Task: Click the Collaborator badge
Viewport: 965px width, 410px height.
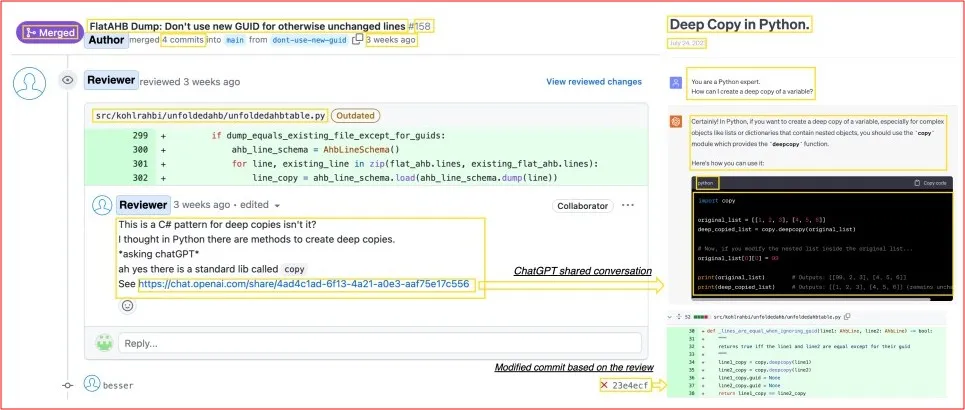Action: point(582,206)
